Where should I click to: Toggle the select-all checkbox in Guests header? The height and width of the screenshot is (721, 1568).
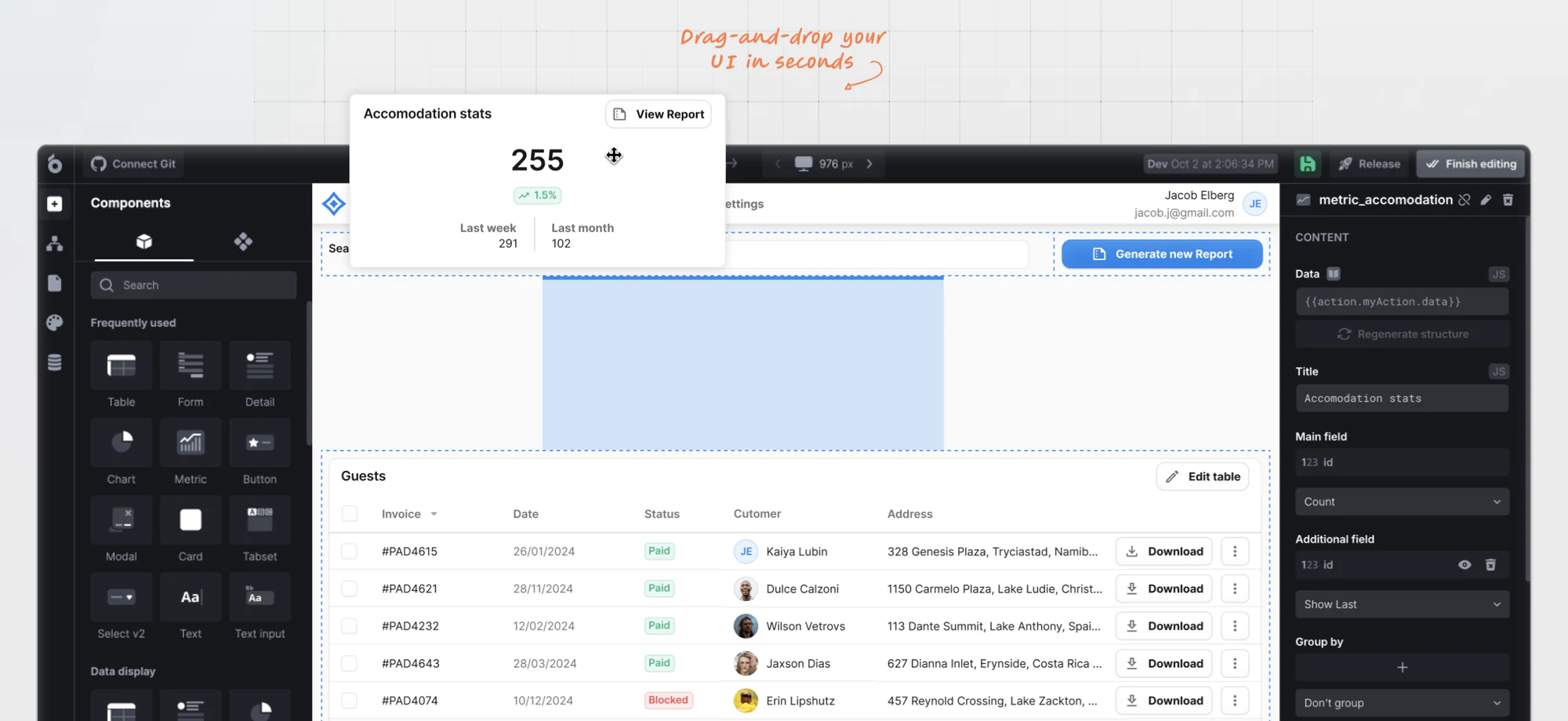(350, 513)
